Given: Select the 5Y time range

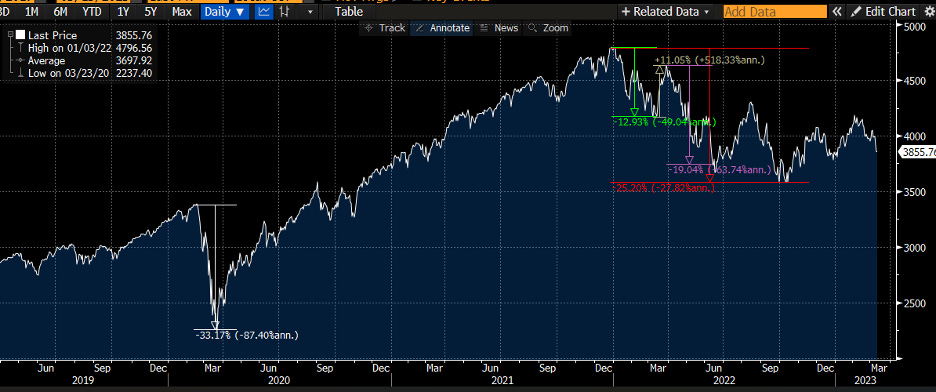Looking at the screenshot, I should pyautogui.click(x=150, y=11).
